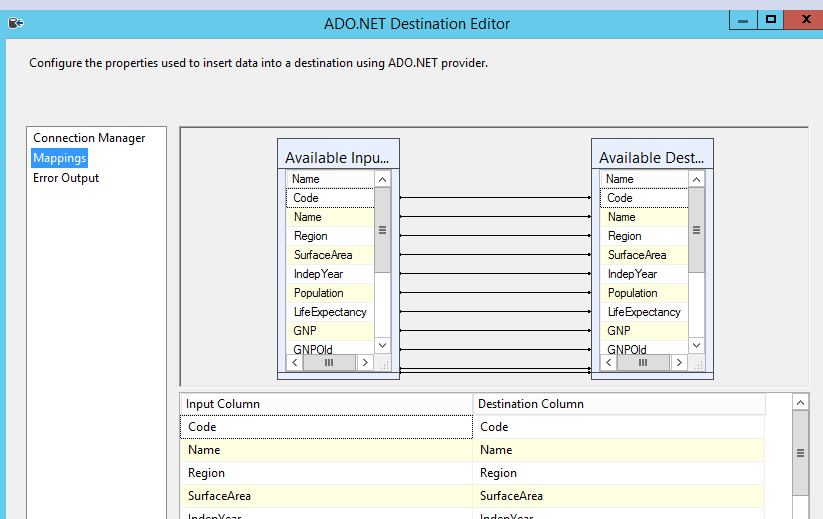
Task: Click the Input Column grid header
Action: (326, 404)
